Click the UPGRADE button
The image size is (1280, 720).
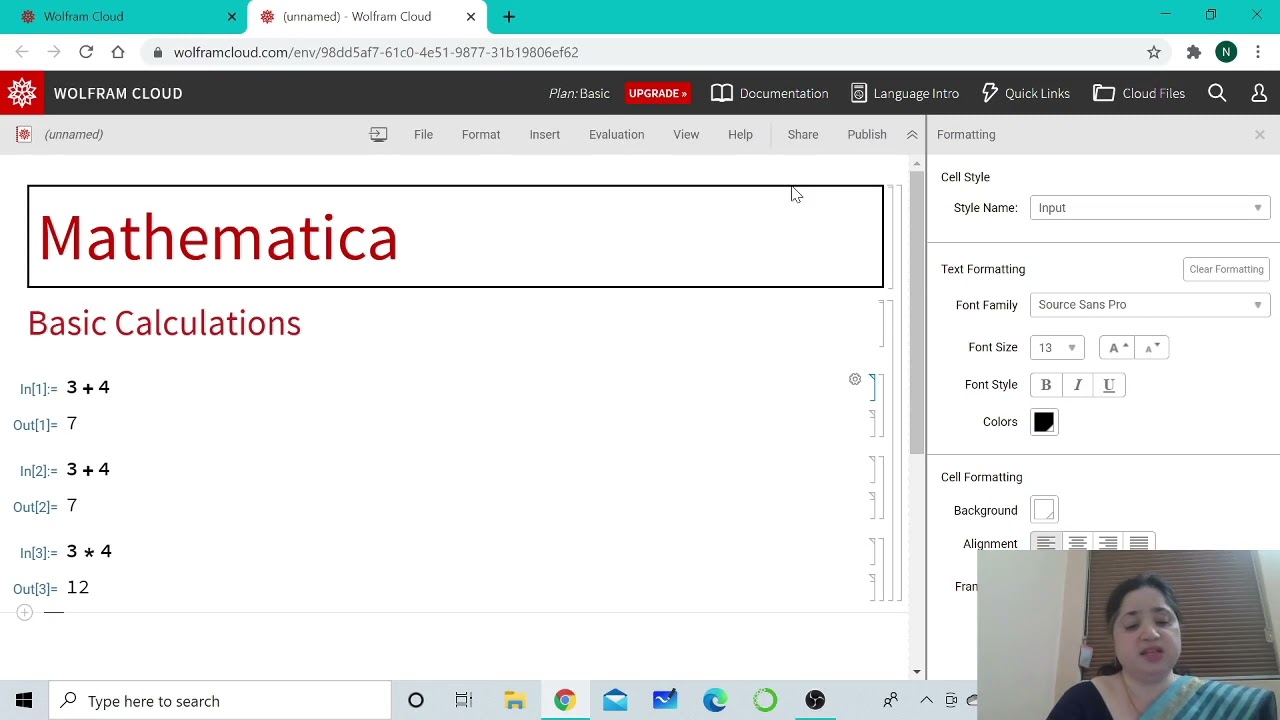click(658, 93)
